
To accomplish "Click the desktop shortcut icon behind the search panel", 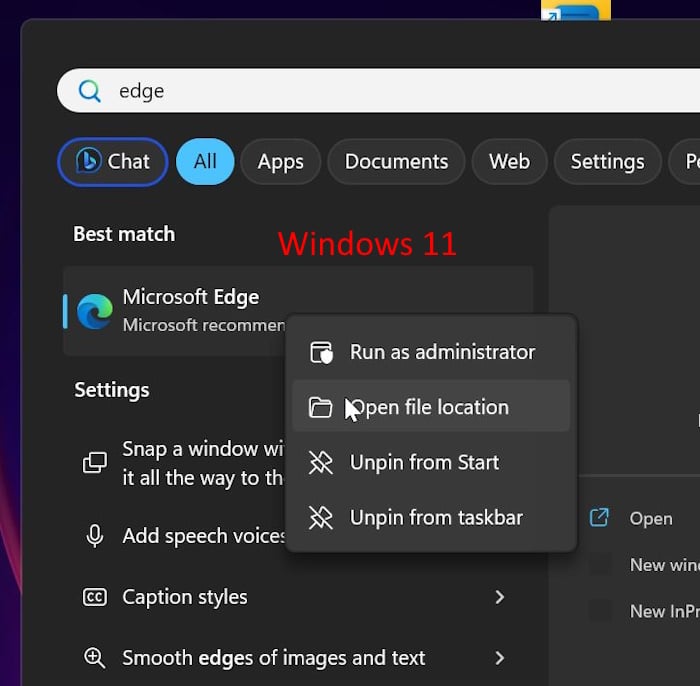I will click(576, 10).
